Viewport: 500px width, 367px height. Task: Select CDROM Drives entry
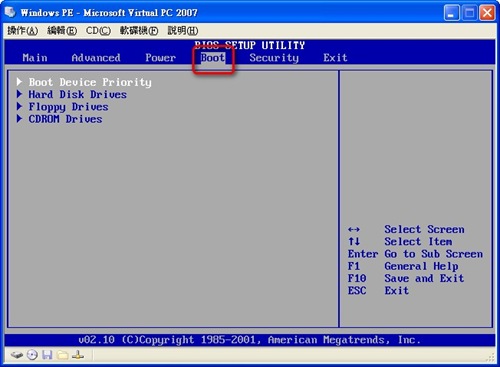pyautogui.click(x=65, y=119)
